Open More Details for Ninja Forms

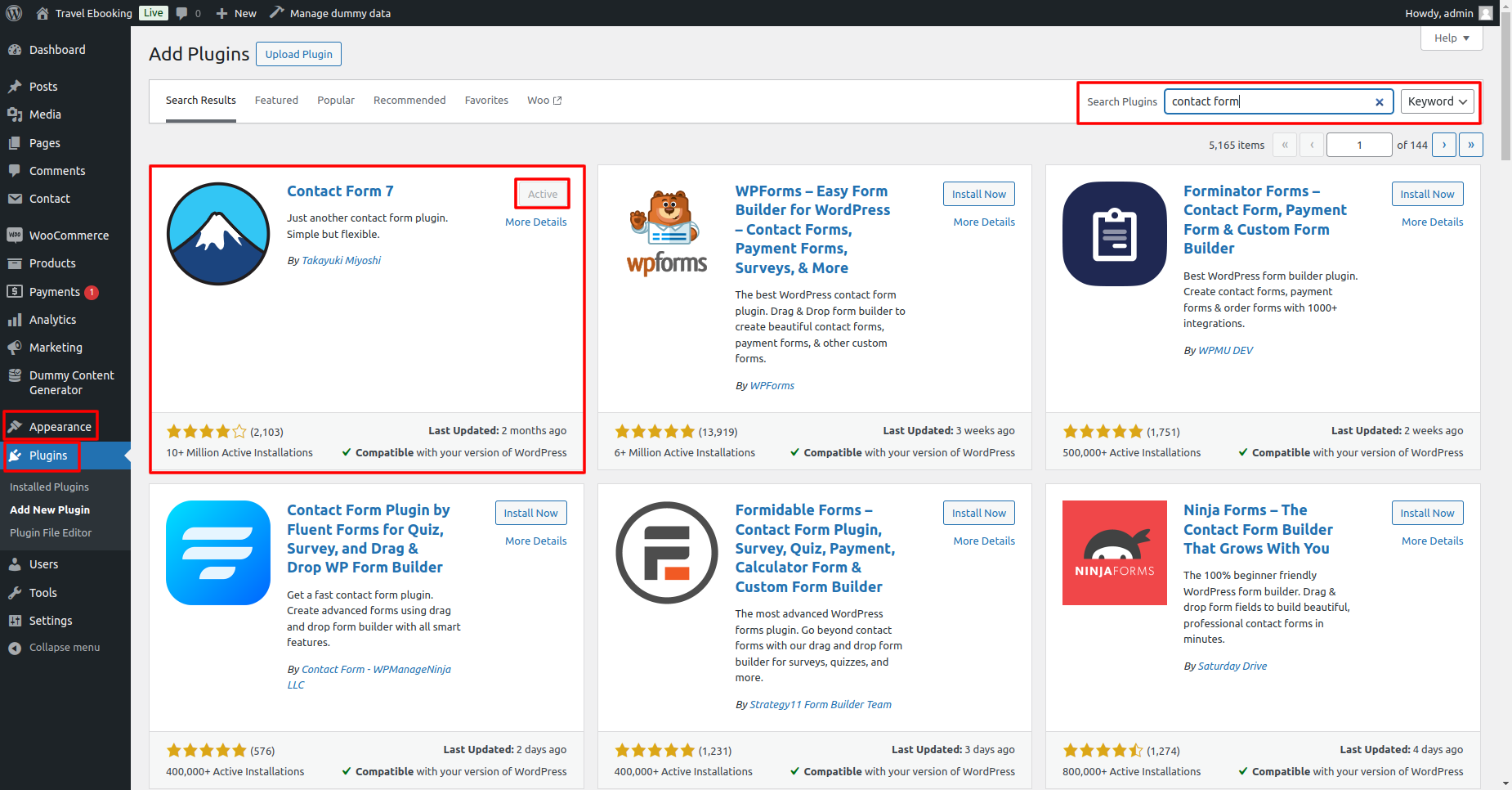(x=1432, y=541)
